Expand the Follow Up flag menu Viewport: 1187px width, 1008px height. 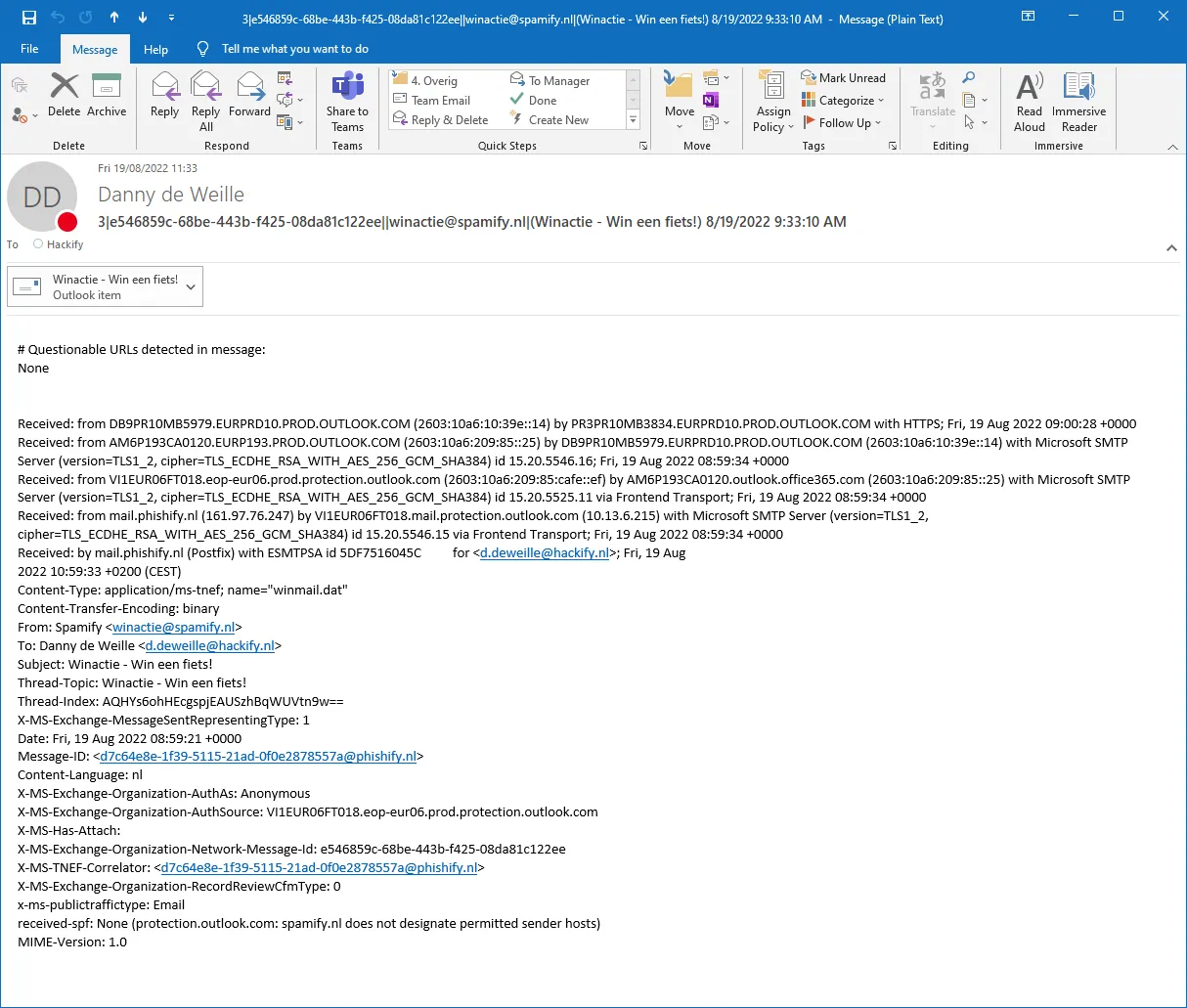843,122
